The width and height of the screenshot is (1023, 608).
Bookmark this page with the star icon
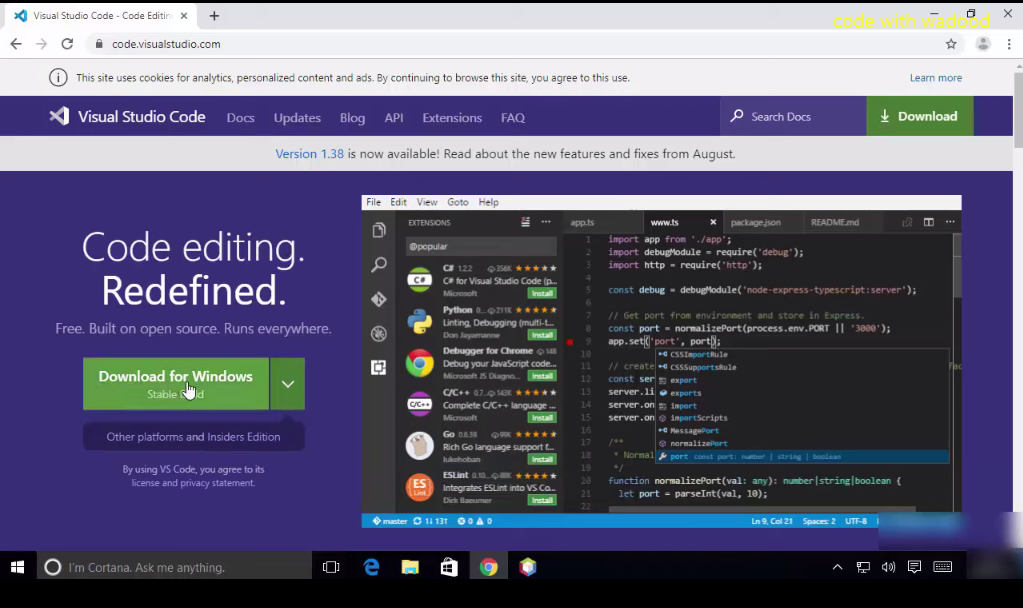(951, 44)
